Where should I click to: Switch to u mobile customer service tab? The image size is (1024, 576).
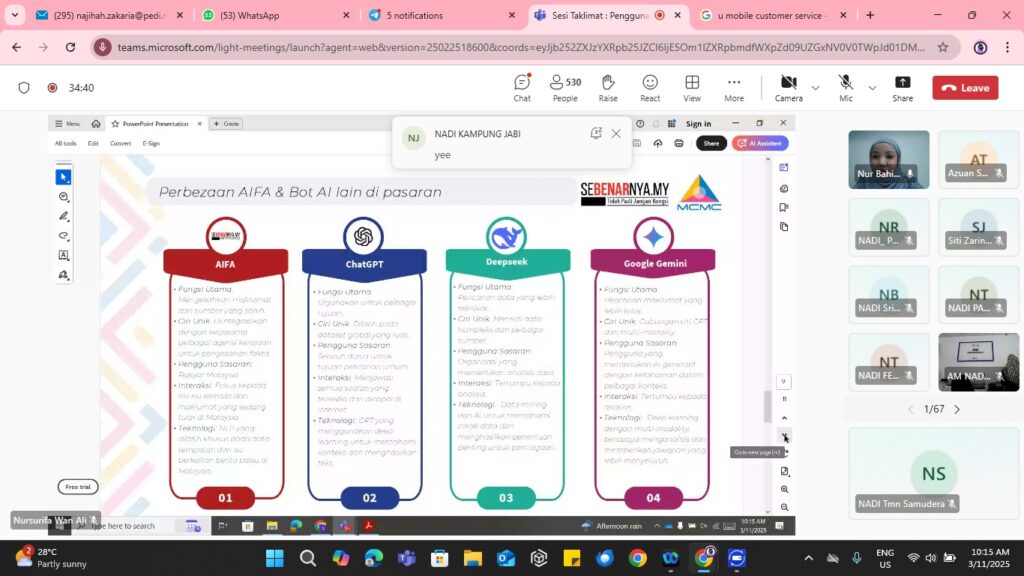(770, 15)
